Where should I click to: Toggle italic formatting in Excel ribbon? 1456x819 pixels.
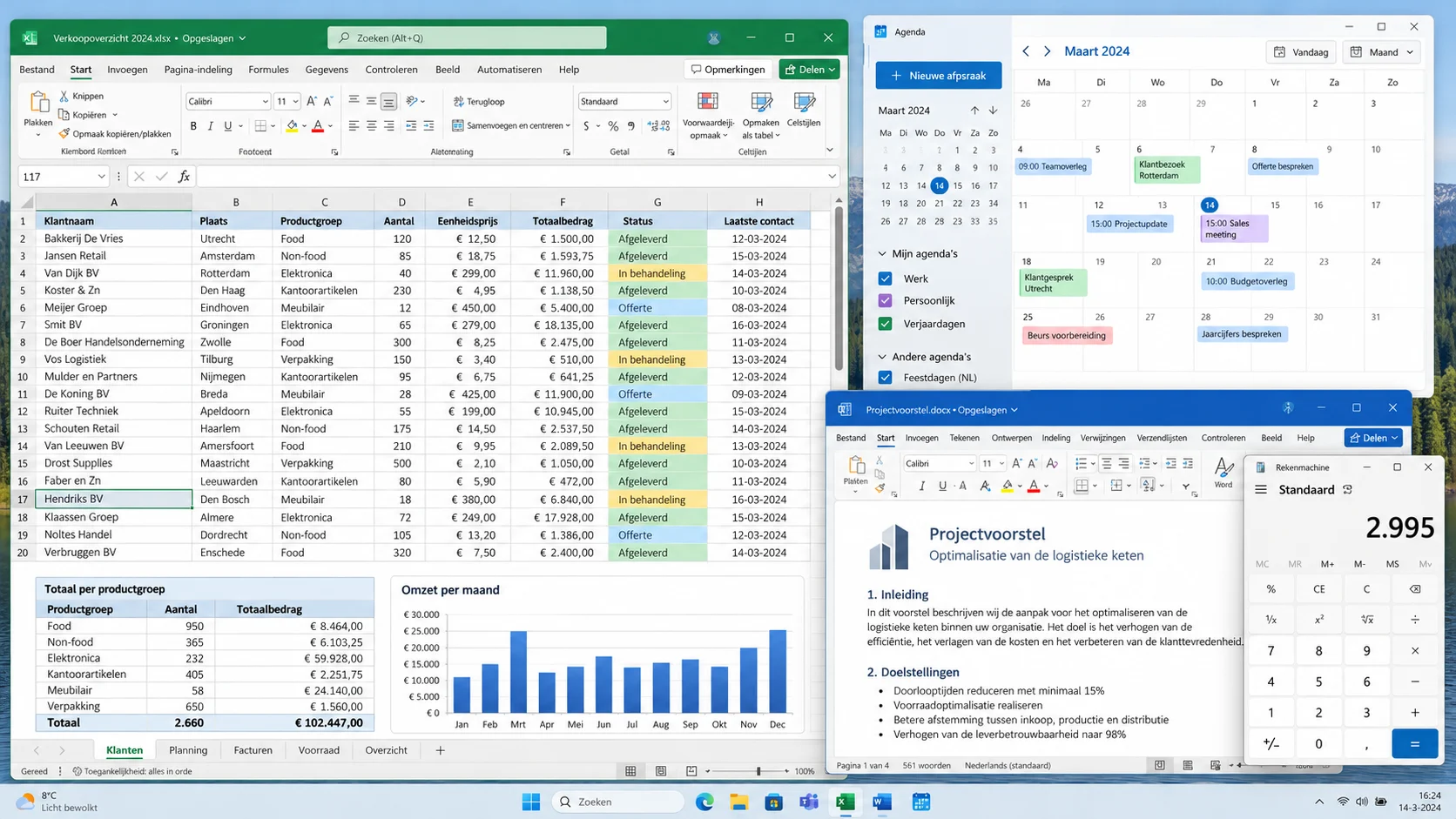pyautogui.click(x=210, y=126)
